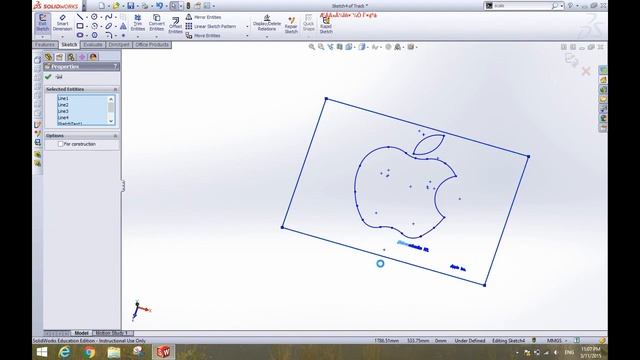640x360 pixels.
Task: Open the Linear Sketch Pattern dropdown arrow
Action: 247,27
